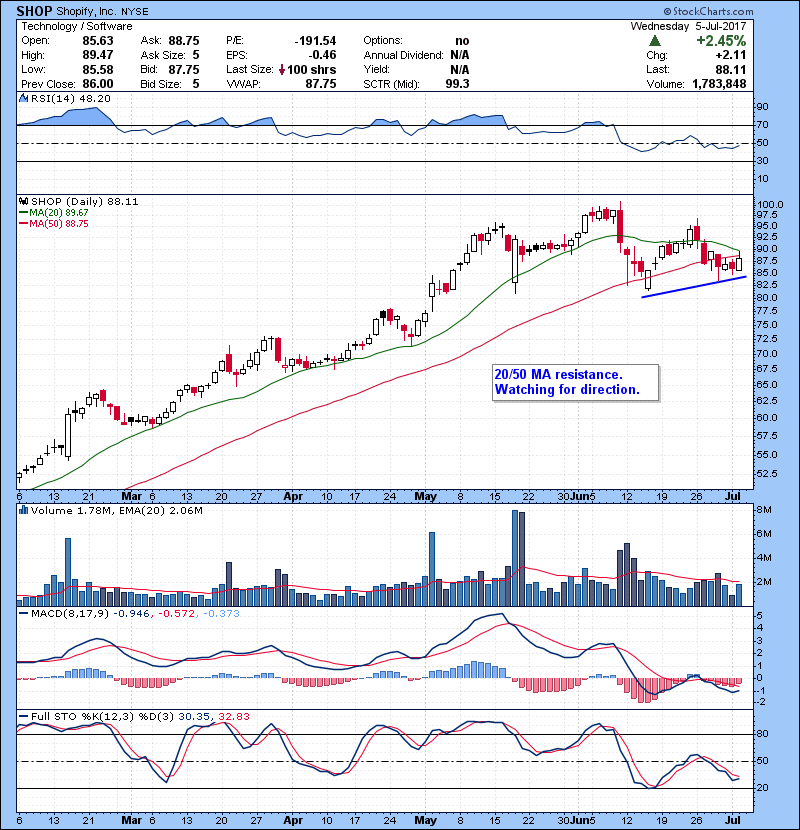This screenshot has height=830, width=800.
Task: Click the MACD value -0.946
Action: 132,614
